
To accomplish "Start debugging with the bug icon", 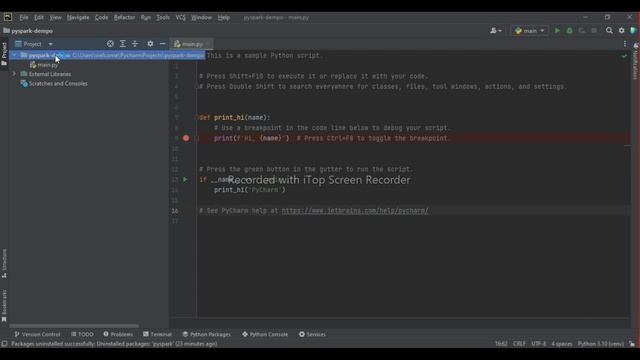I will click(x=569, y=31).
